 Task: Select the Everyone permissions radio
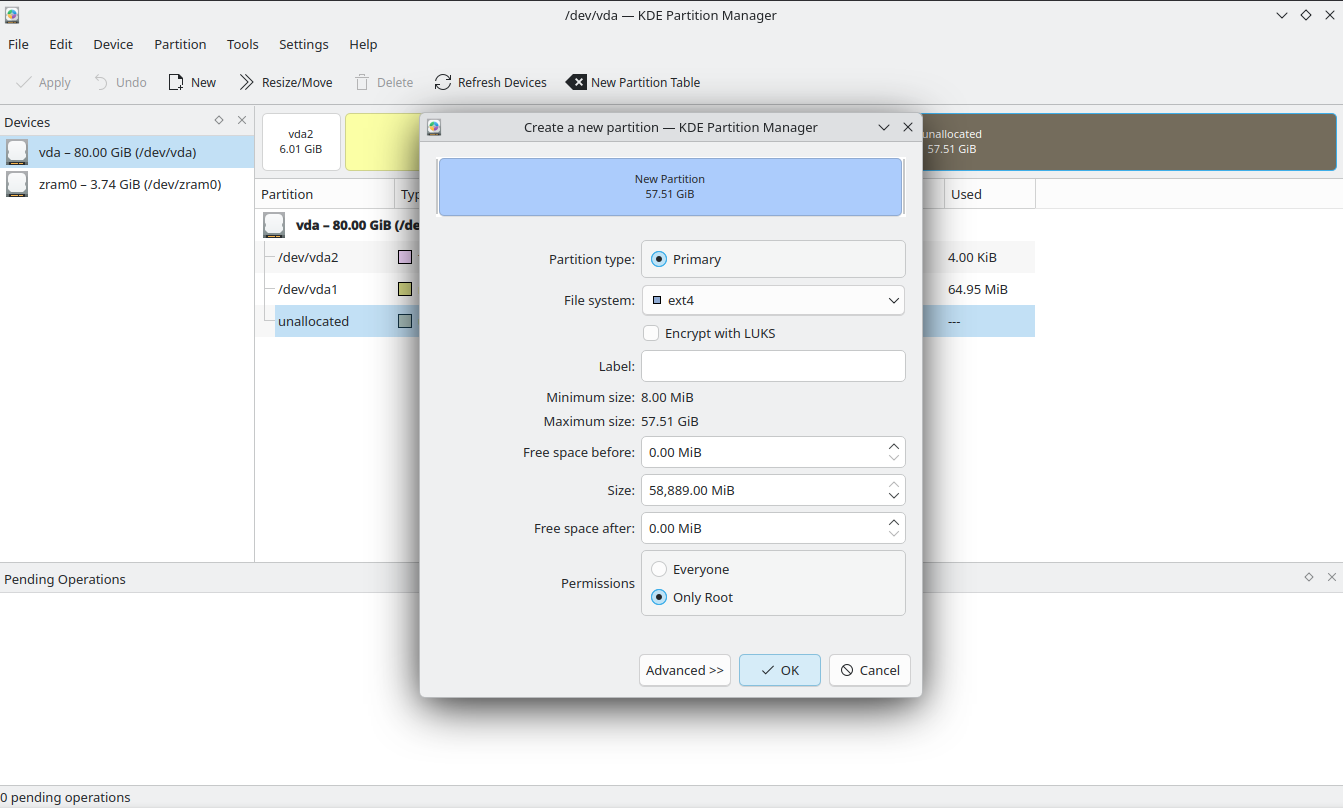coord(659,569)
